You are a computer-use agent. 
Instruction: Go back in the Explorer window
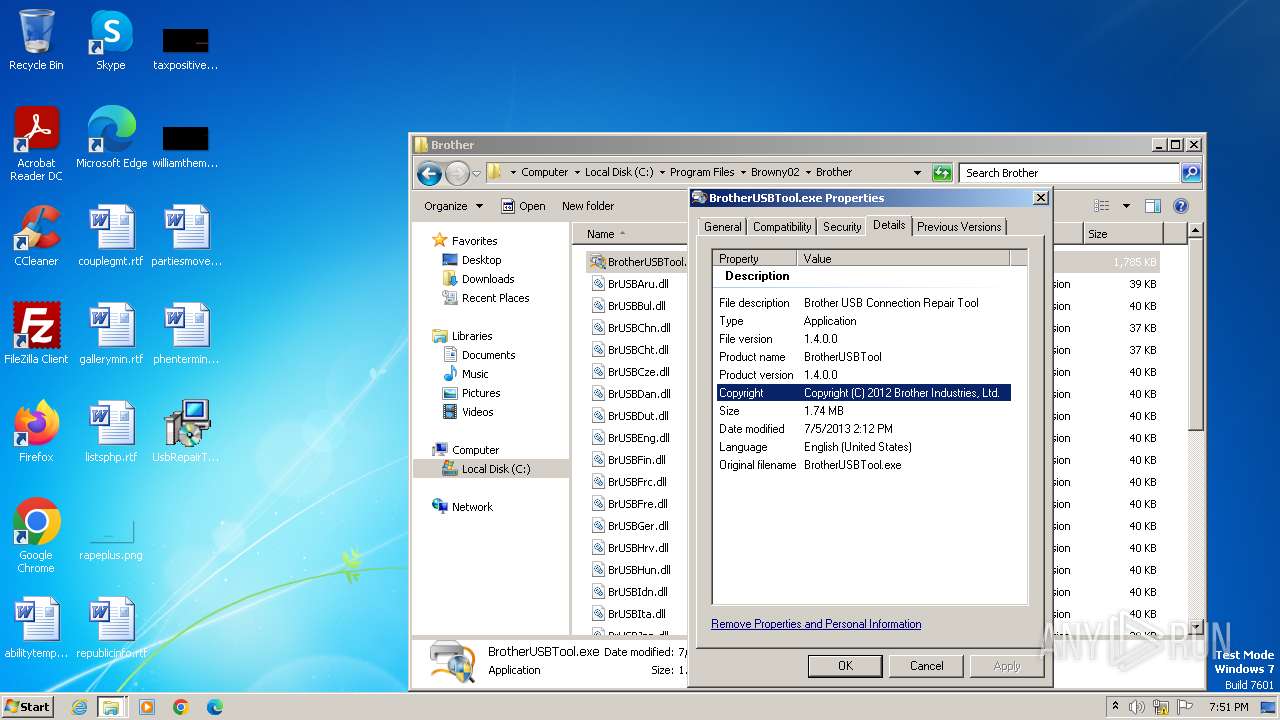[x=429, y=173]
